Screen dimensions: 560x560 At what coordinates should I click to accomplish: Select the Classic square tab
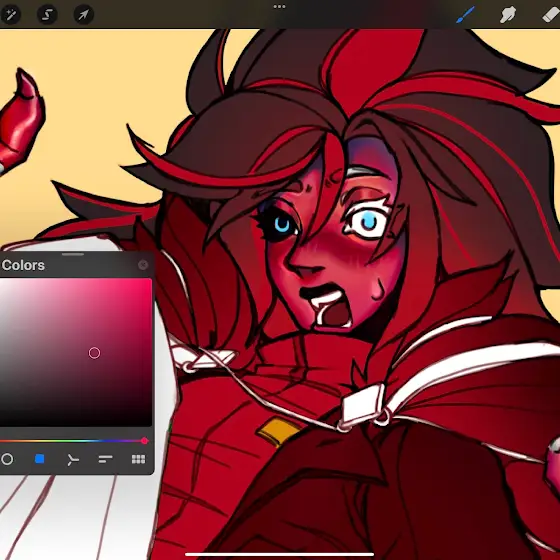(40, 459)
